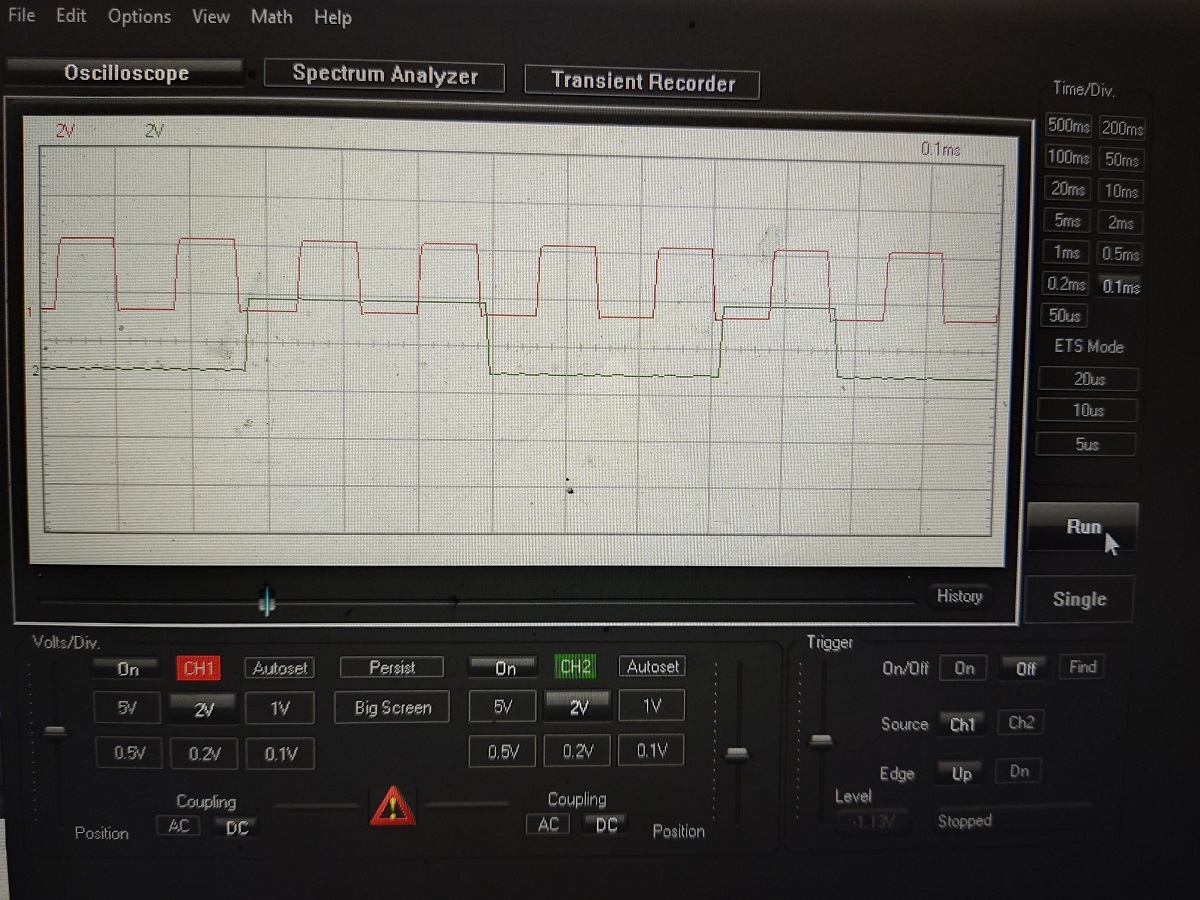The width and height of the screenshot is (1200, 900).
Task: Choose ETS mode 20us
Action: pyautogui.click(x=1088, y=379)
